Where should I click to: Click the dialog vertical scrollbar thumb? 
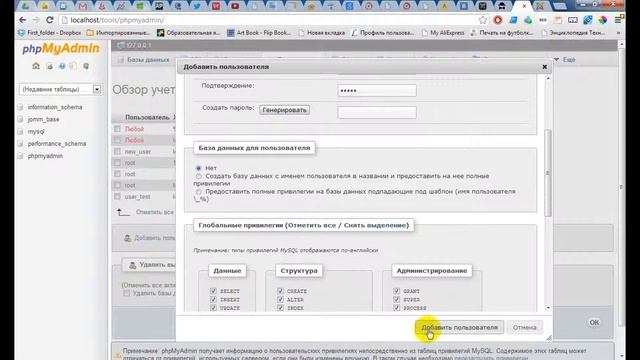click(x=548, y=173)
